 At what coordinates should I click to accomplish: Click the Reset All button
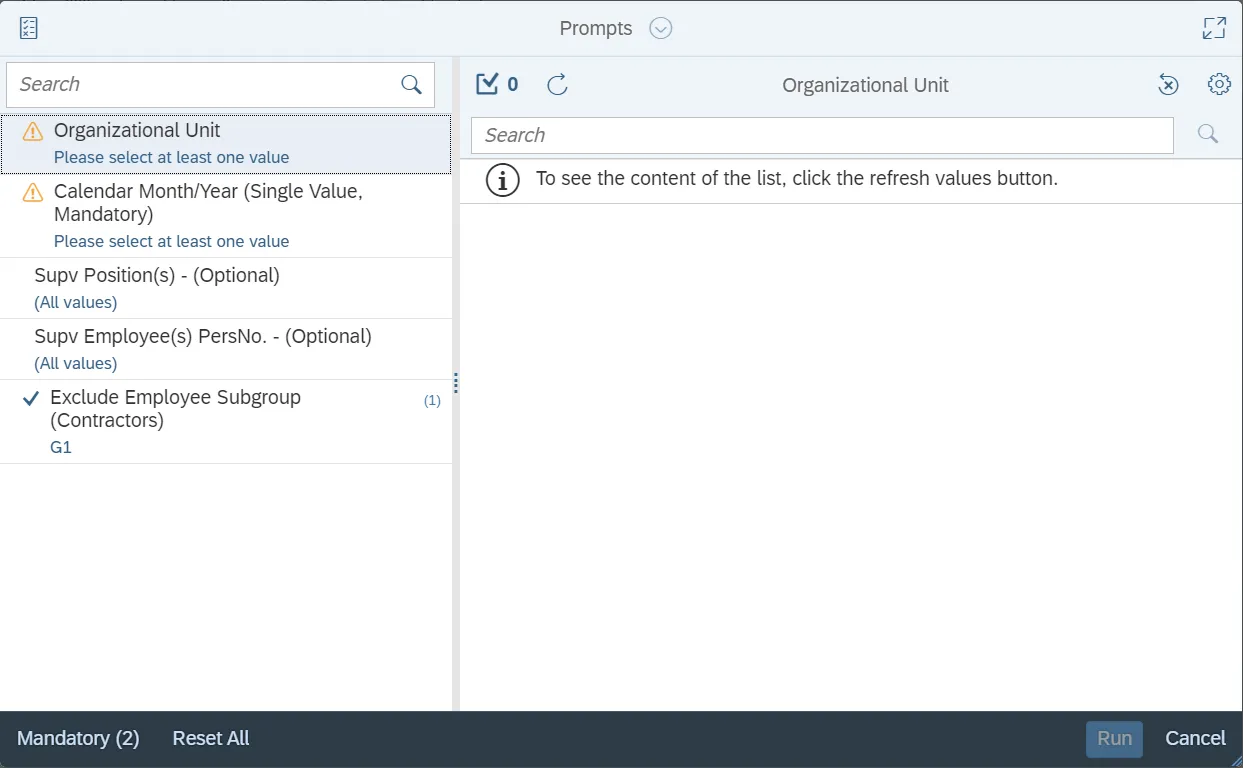211,739
